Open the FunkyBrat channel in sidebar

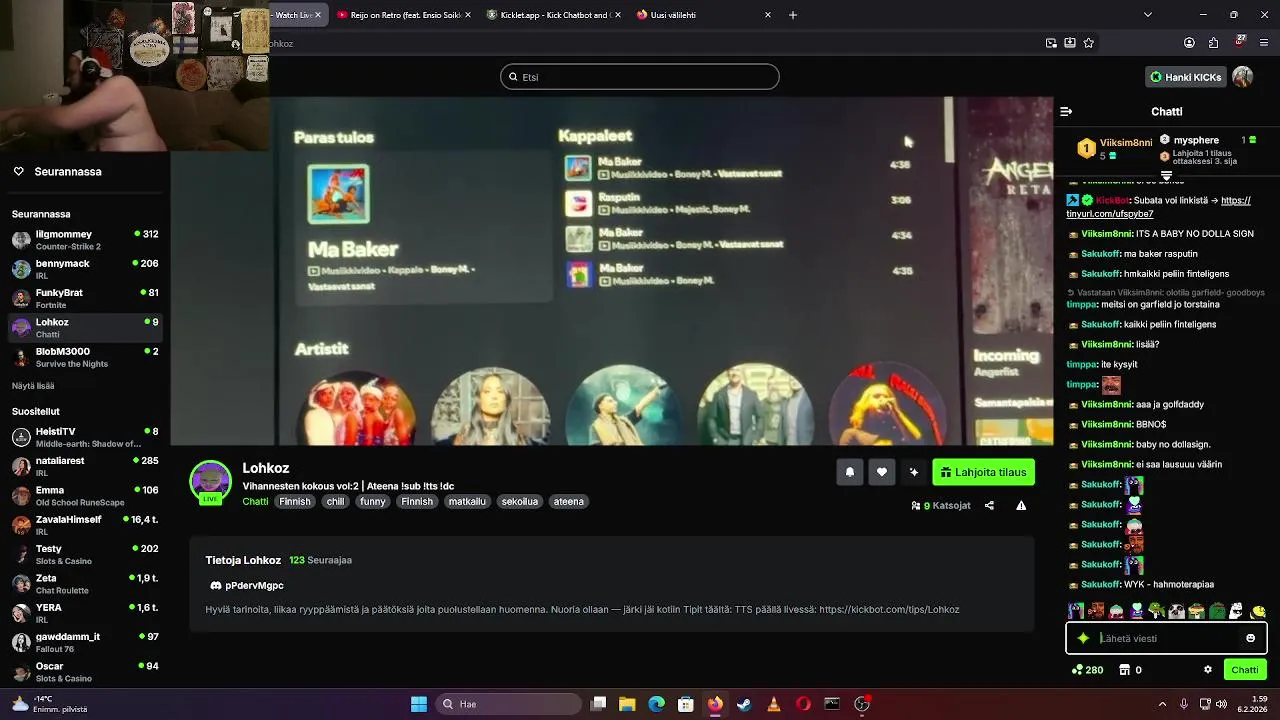point(85,298)
